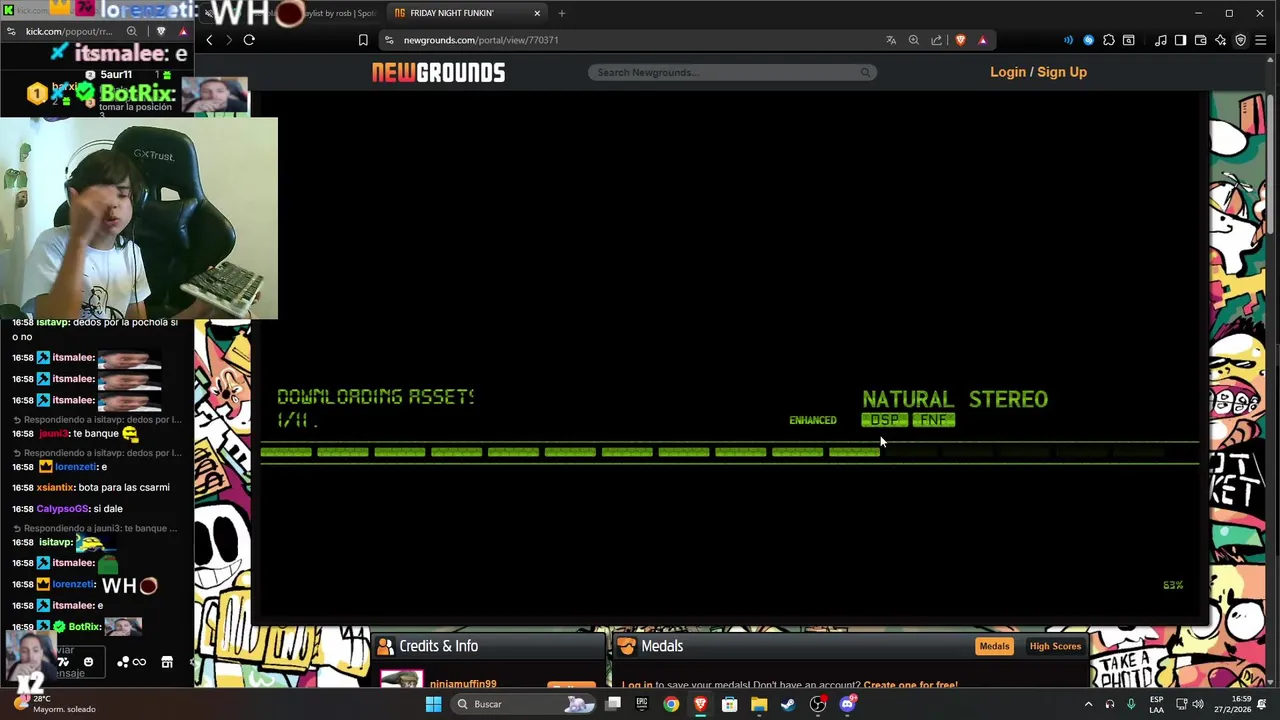Click the Credits & Info header

pyautogui.click(x=438, y=646)
